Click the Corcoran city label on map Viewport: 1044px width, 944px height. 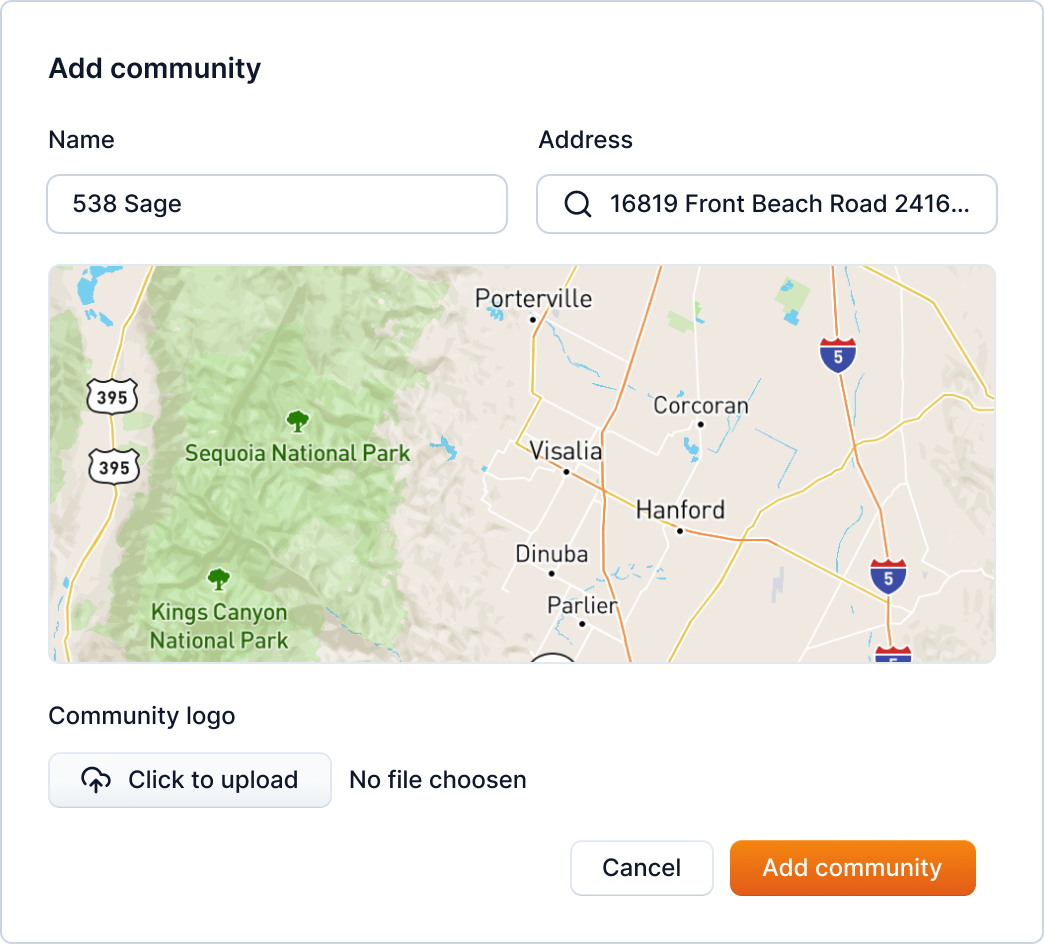pos(700,406)
